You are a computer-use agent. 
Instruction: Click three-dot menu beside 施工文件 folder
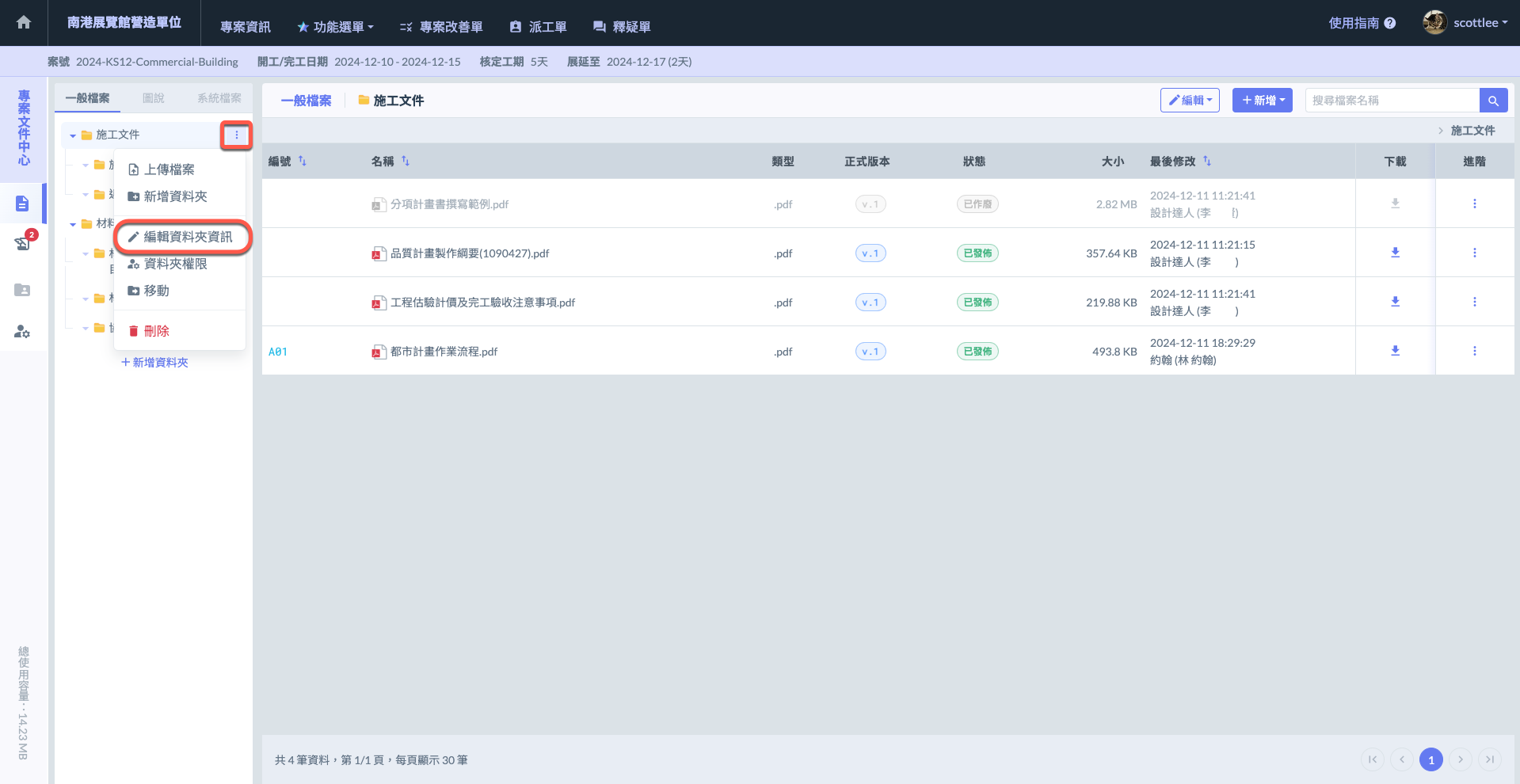tap(236, 135)
